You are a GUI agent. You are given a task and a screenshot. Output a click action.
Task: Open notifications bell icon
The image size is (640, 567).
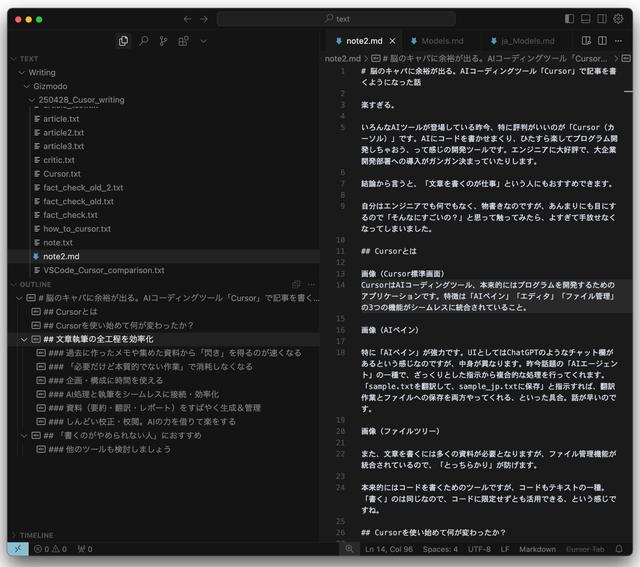pyautogui.click(x=619, y=549)
